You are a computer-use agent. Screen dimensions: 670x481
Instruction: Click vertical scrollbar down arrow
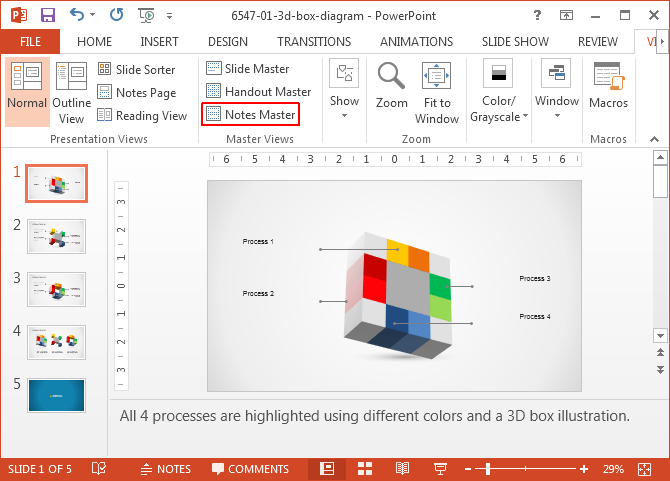[660, 336]
